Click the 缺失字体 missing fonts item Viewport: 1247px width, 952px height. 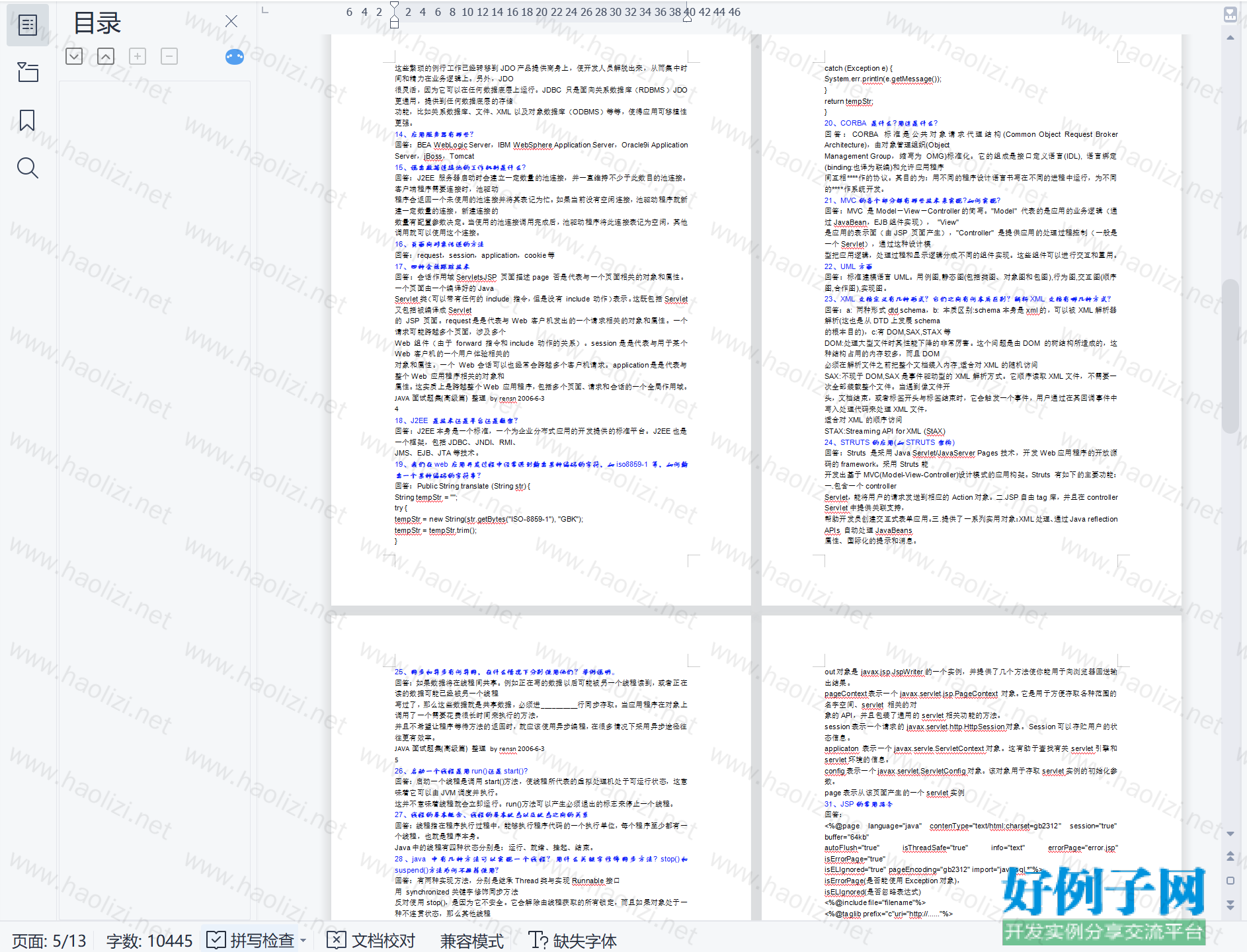tap(573, 940)
